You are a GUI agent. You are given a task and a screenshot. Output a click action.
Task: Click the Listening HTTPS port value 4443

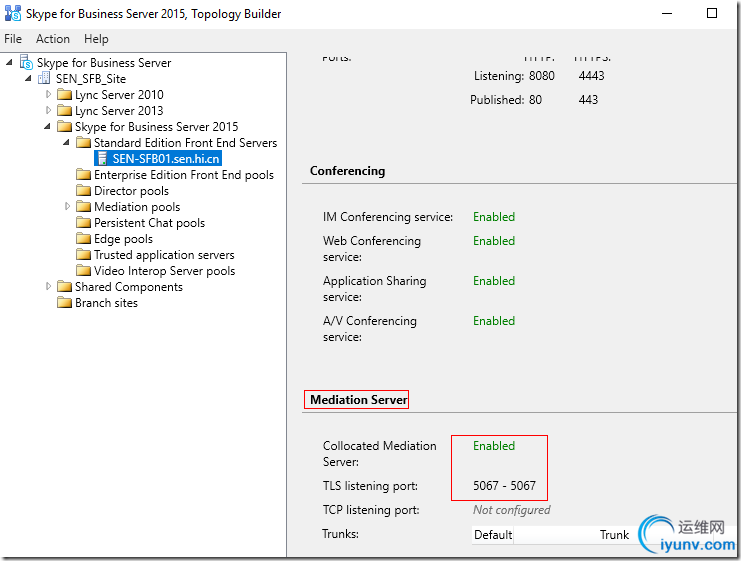(591, 76)
